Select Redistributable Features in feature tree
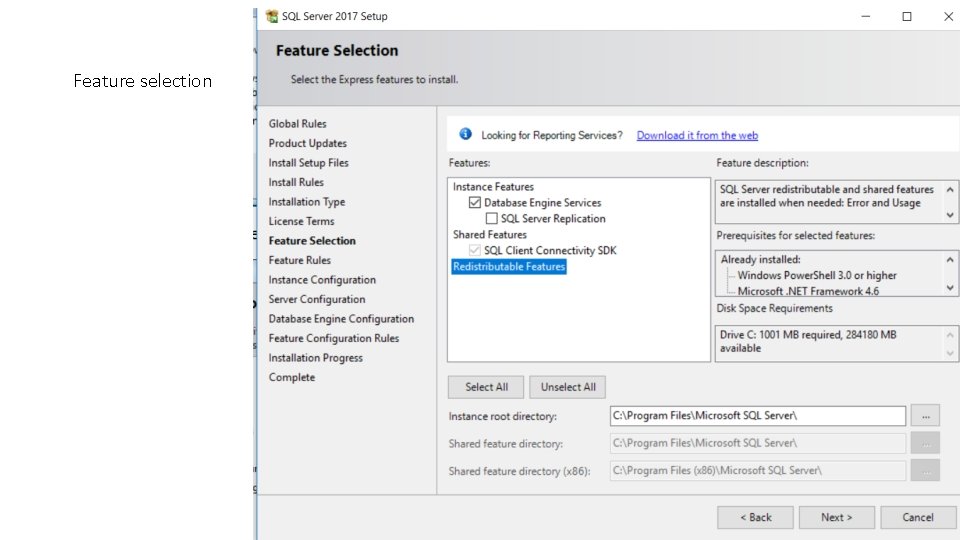Image resolution: width=960 pixels, height=540 pixels. coord(509,266)
